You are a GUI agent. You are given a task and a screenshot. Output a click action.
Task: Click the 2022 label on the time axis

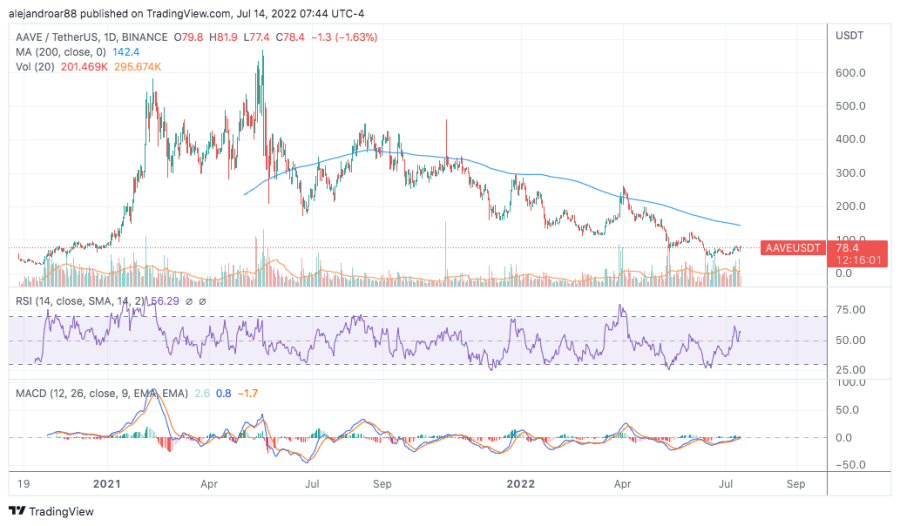[521, 484]
